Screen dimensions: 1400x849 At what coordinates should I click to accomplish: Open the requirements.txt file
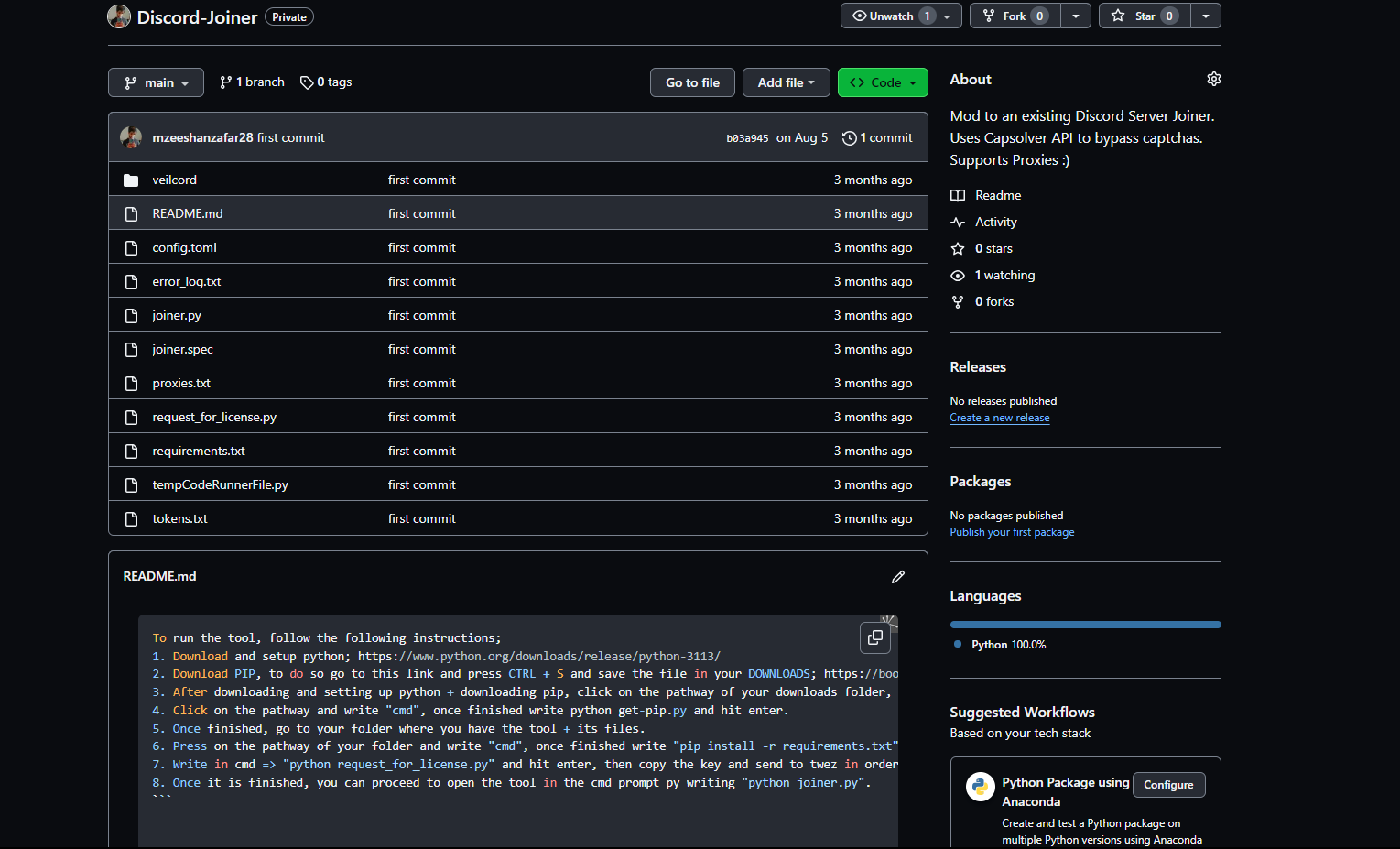199,451
